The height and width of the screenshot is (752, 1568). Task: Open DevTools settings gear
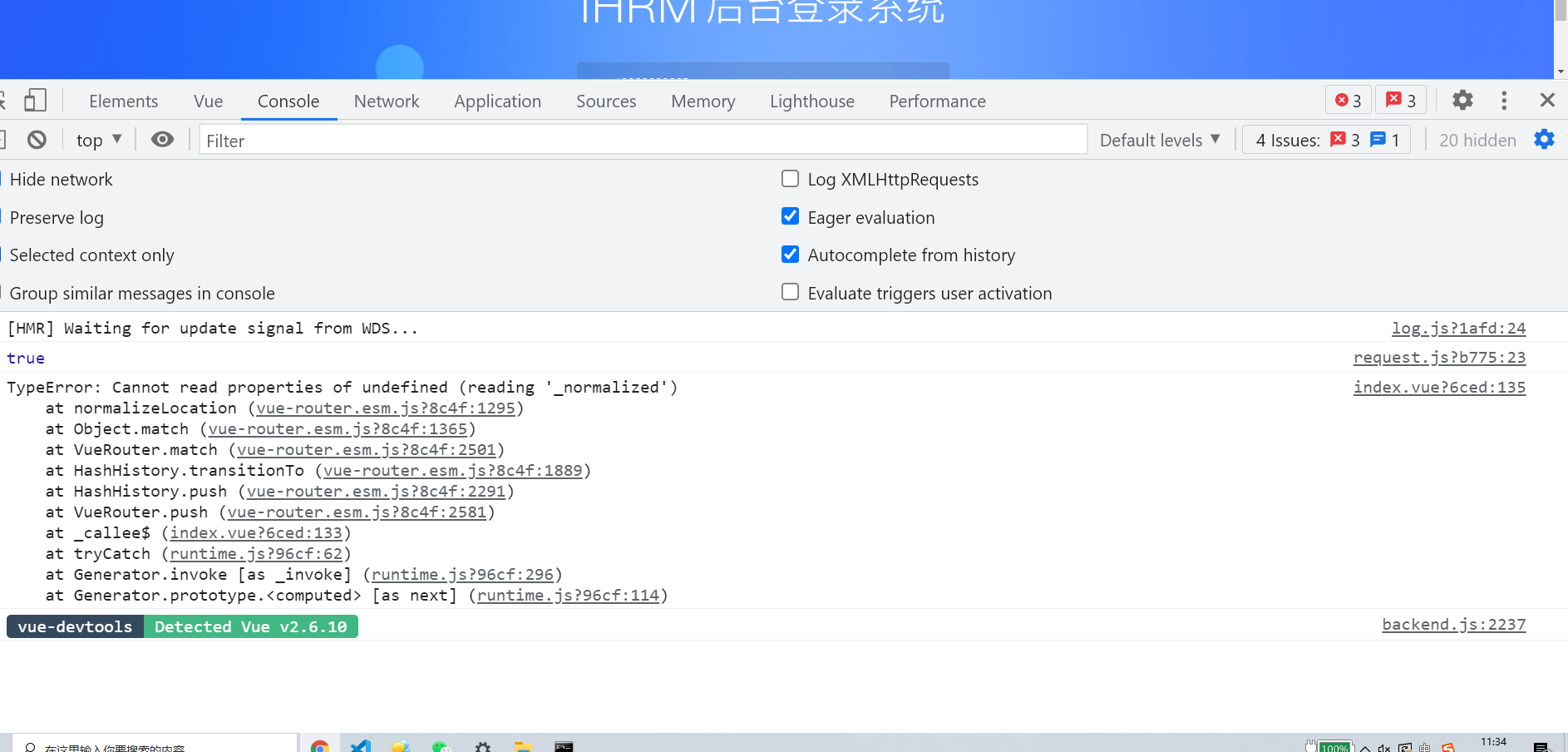pyautogui.click(x=1462, y=101)
